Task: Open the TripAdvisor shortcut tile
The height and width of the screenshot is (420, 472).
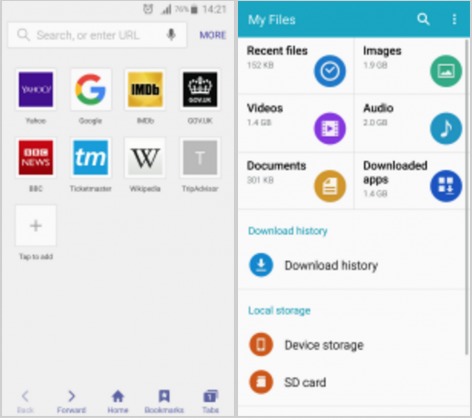Action: click(x=200, y=157)
